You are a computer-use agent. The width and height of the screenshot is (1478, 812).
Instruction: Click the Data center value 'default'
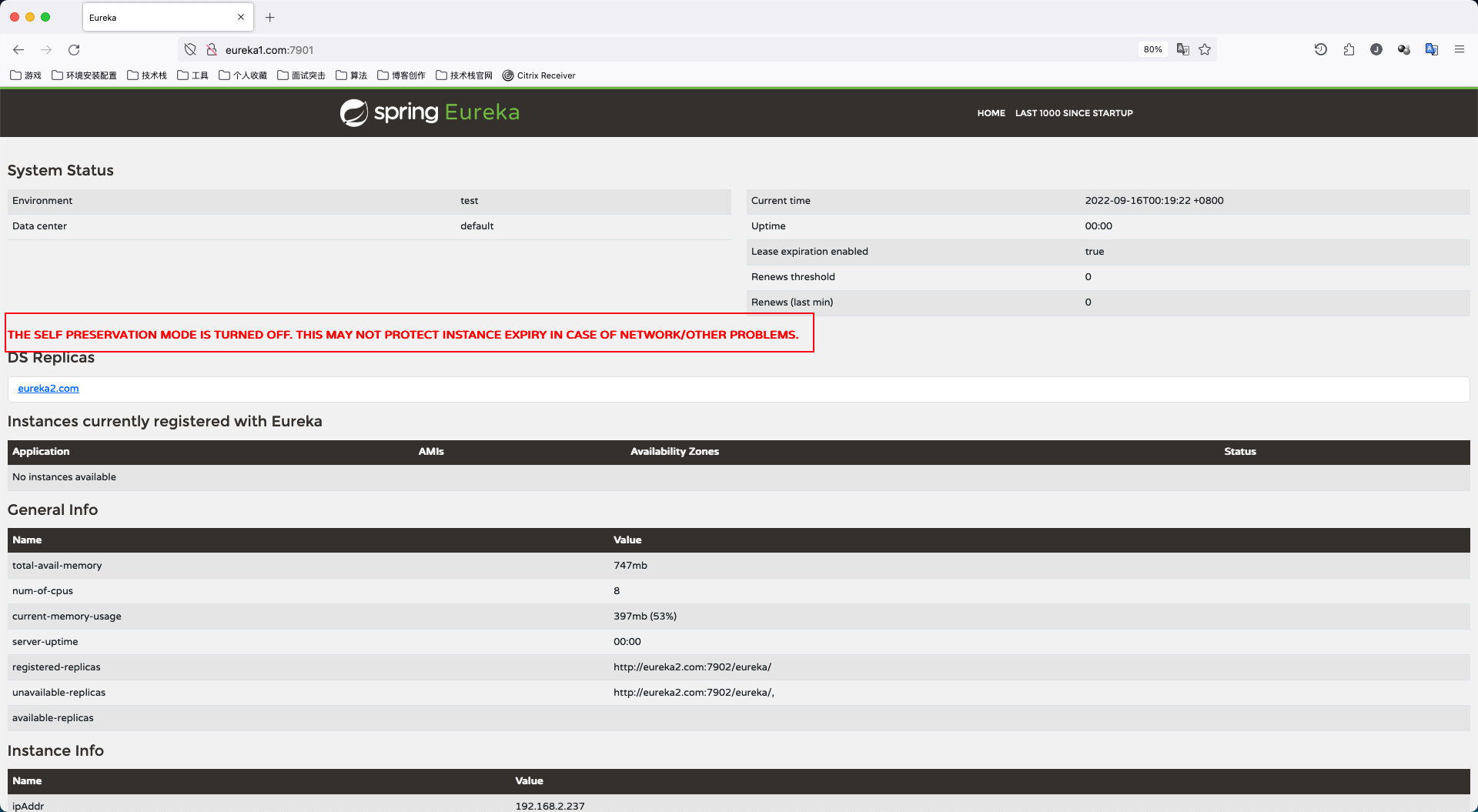tap(477, 226)
